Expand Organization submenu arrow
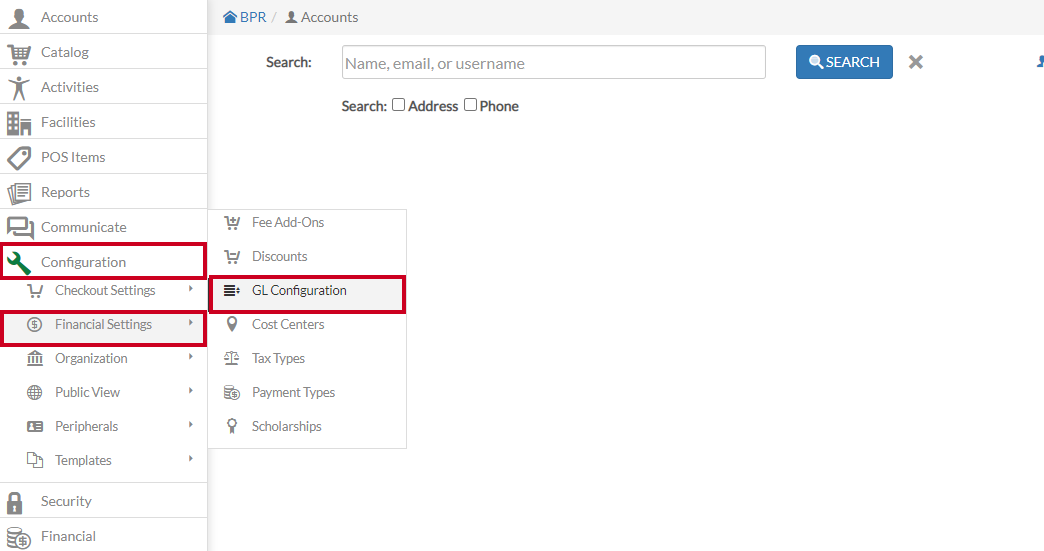This screenshot has width=1044, height=551. 190,357
